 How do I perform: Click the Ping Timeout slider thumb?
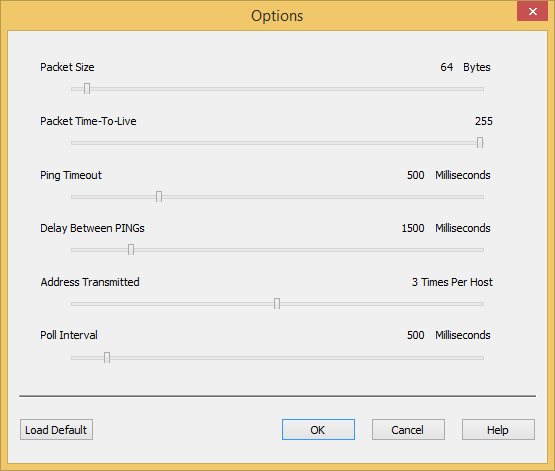click(x=159, y=196)
